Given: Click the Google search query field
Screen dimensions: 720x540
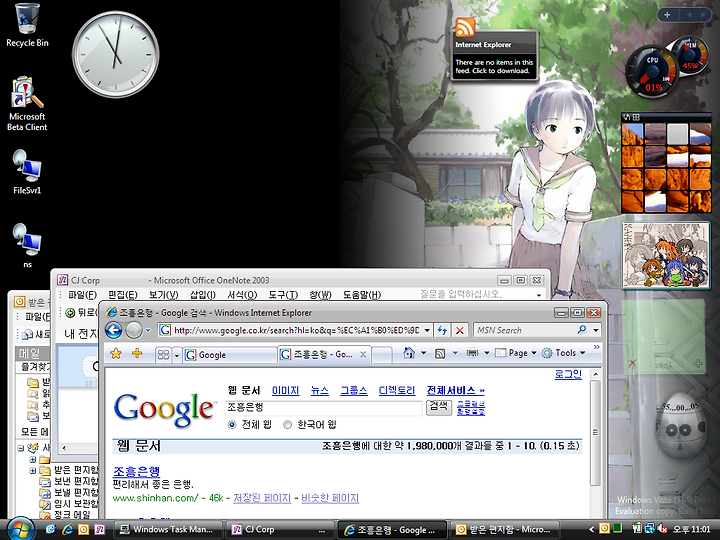Looking at the screenshot, I should 323,407.
